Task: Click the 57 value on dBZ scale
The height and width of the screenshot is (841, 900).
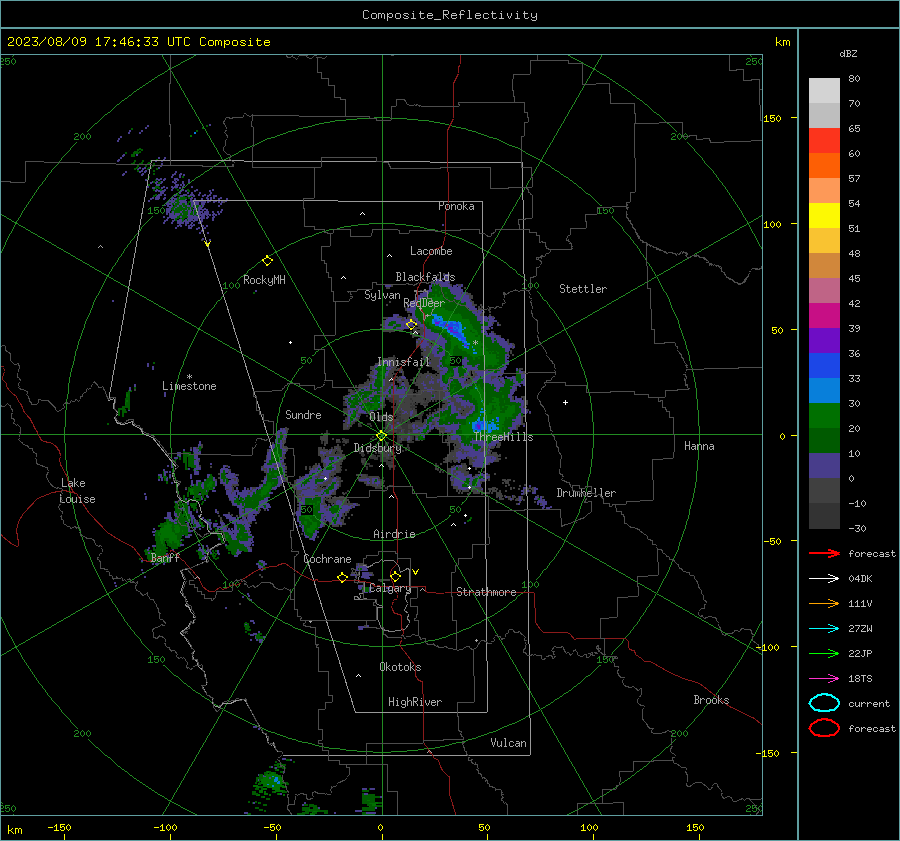Action: (854, 179)
